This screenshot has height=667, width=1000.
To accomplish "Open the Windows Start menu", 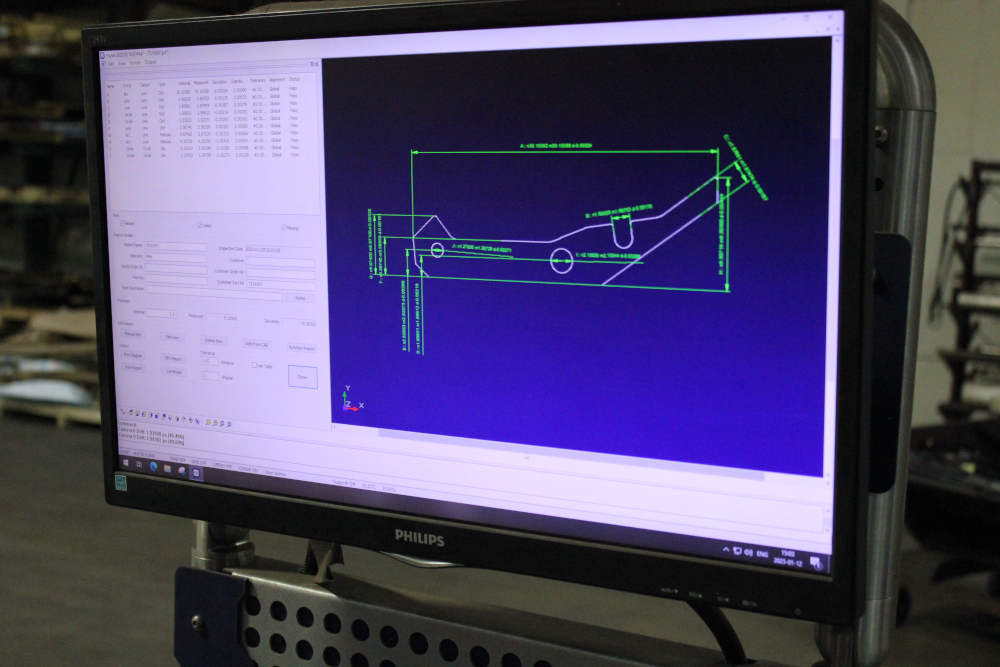I will point(126,463).
